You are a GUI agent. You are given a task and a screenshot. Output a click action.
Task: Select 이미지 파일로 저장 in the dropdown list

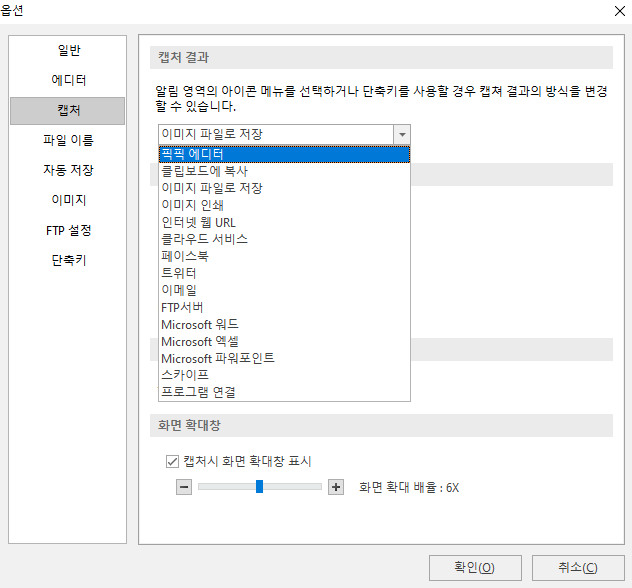tap(285, 188)
